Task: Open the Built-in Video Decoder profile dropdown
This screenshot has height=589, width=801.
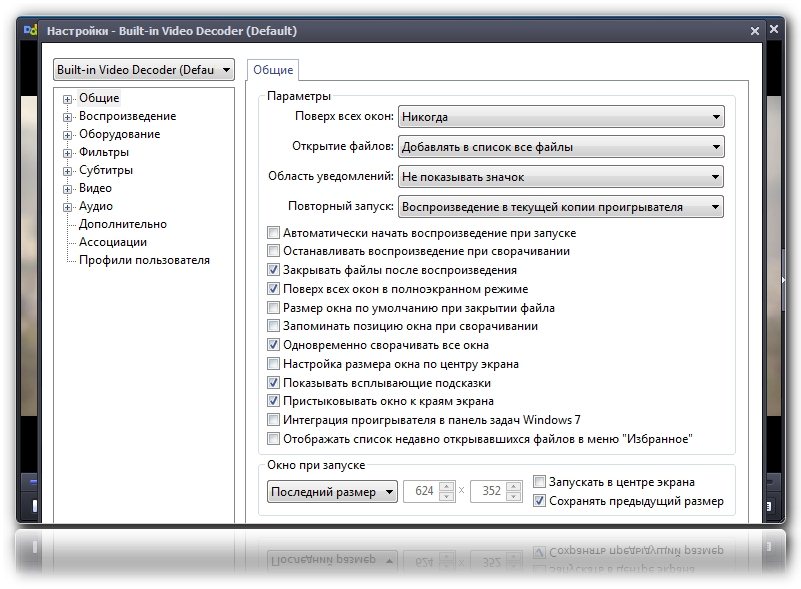Action: [143, 70]
